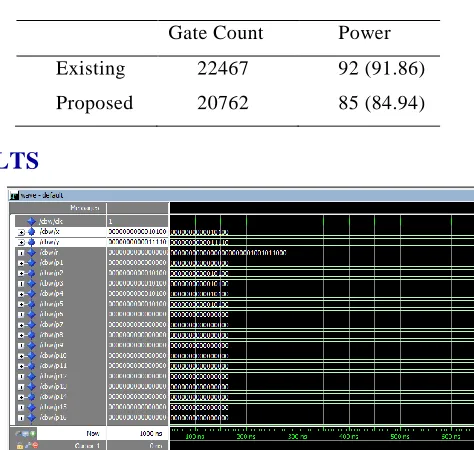Click the green insert cursor icon
Viewport: 474px width, 450px height.
[33, 434]
